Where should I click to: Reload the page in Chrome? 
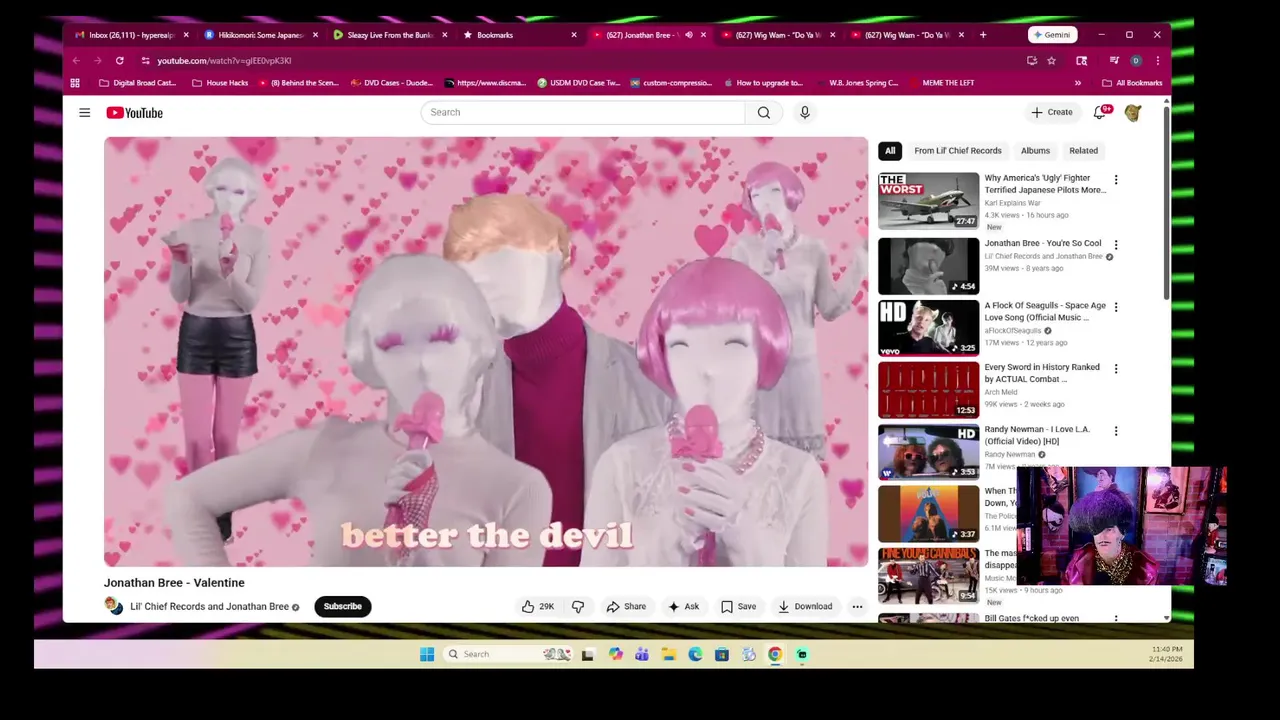119,60
